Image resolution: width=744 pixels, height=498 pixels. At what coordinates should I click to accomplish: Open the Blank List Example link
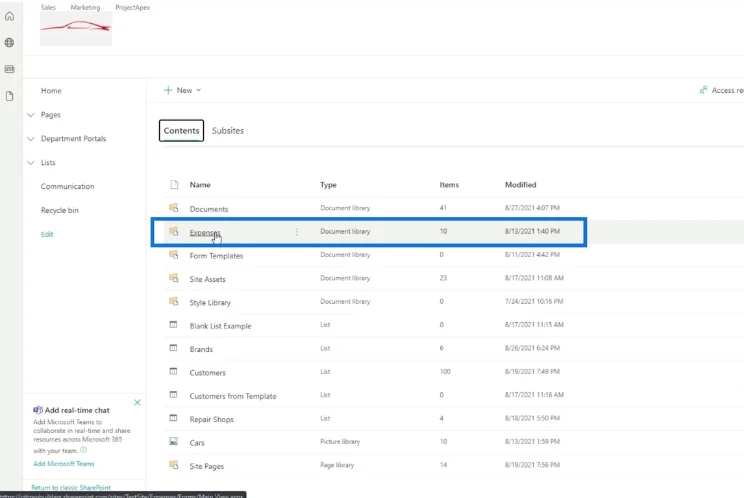point(221,326)
